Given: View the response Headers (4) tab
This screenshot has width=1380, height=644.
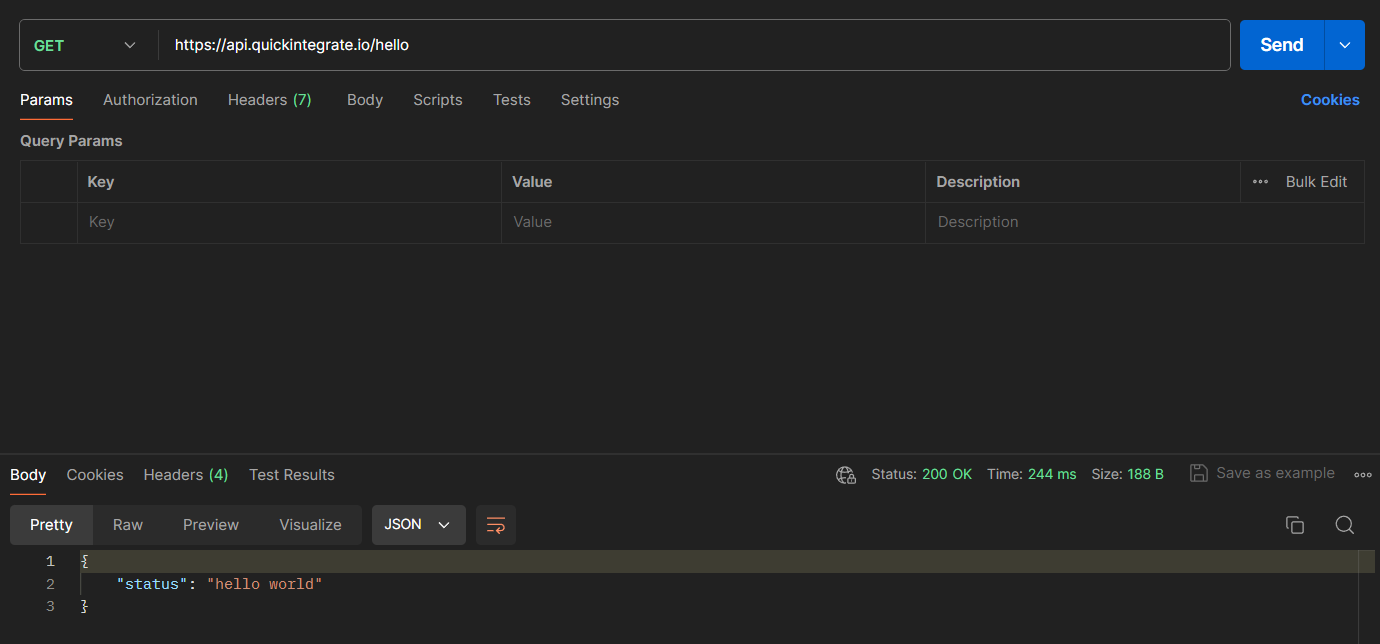Looking at the screenshot, I should pos(186,475).
